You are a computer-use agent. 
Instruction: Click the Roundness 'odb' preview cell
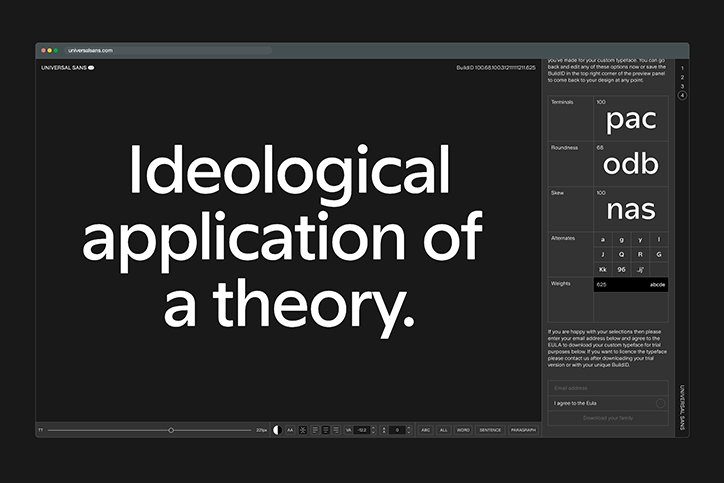[x=631, y=163]
